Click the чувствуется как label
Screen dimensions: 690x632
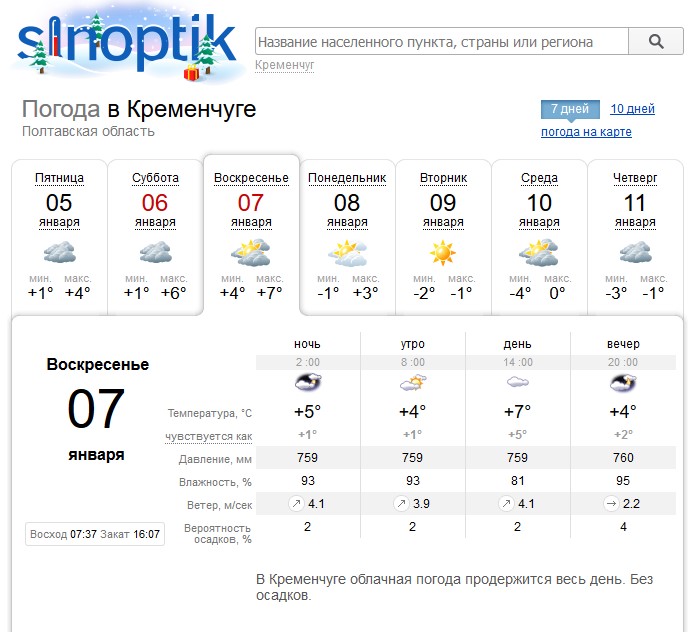point(209,436)
